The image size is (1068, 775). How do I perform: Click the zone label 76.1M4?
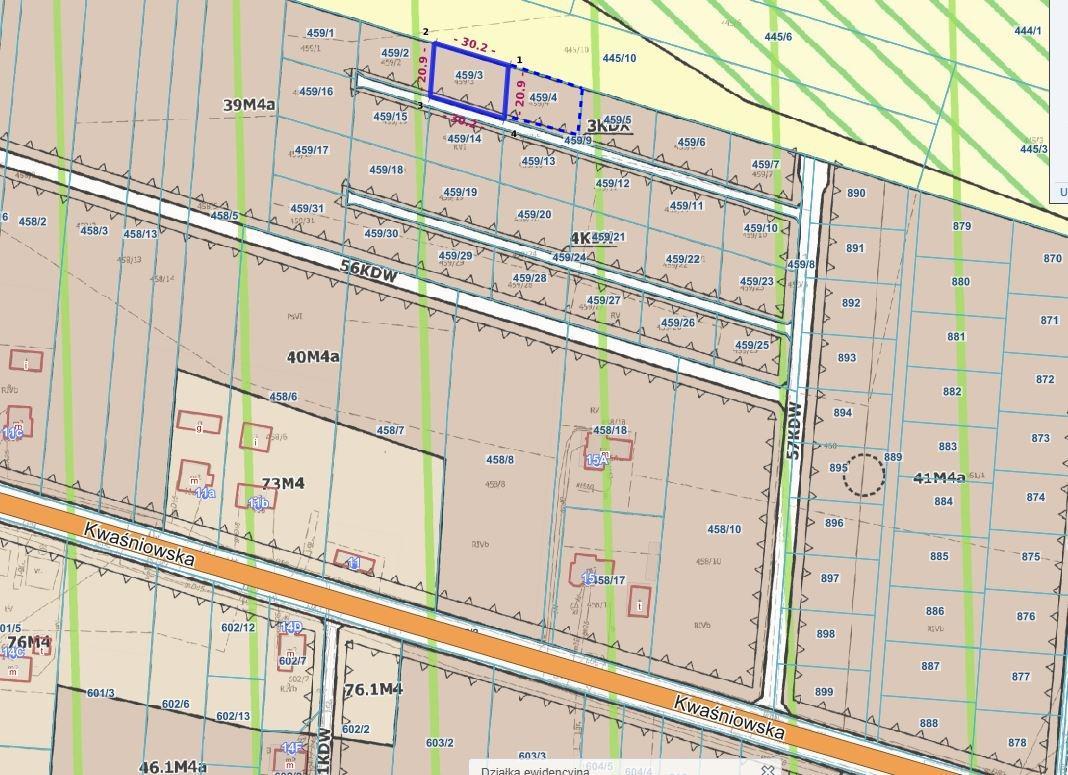click(x=374, y=689)
